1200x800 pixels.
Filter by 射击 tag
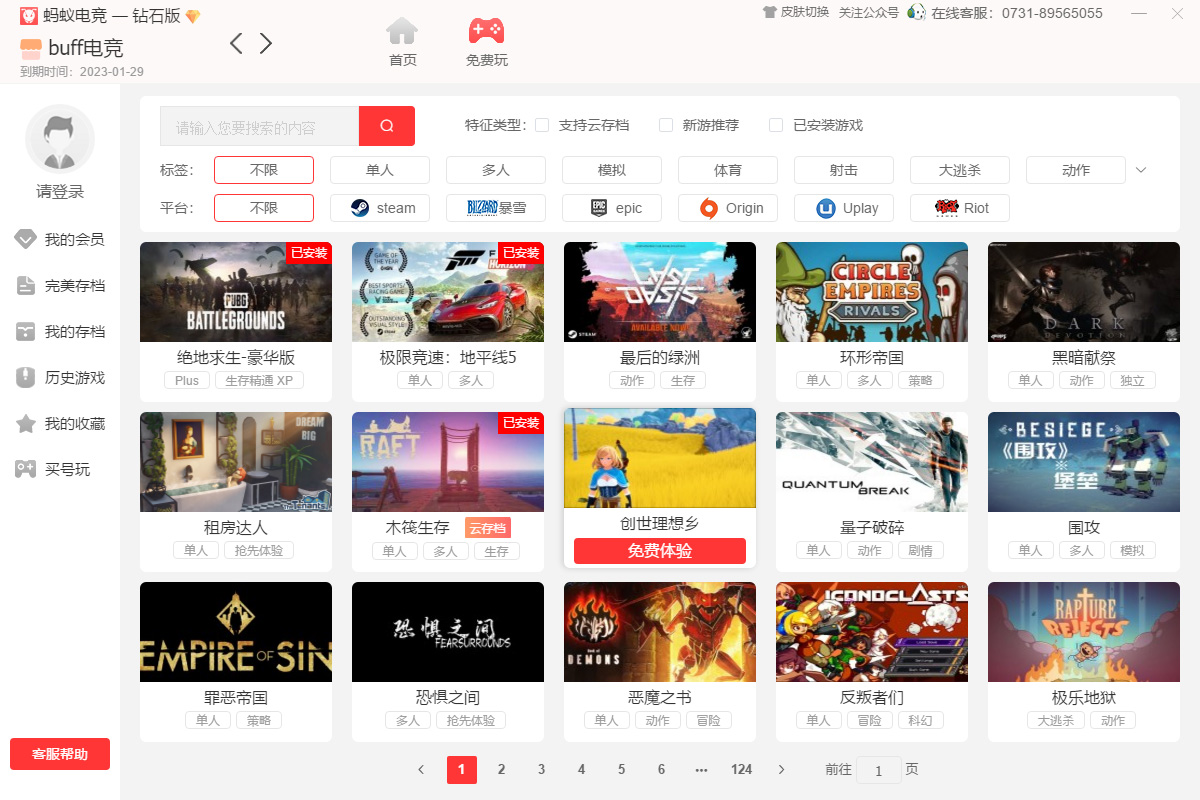[x=844, y=170]
